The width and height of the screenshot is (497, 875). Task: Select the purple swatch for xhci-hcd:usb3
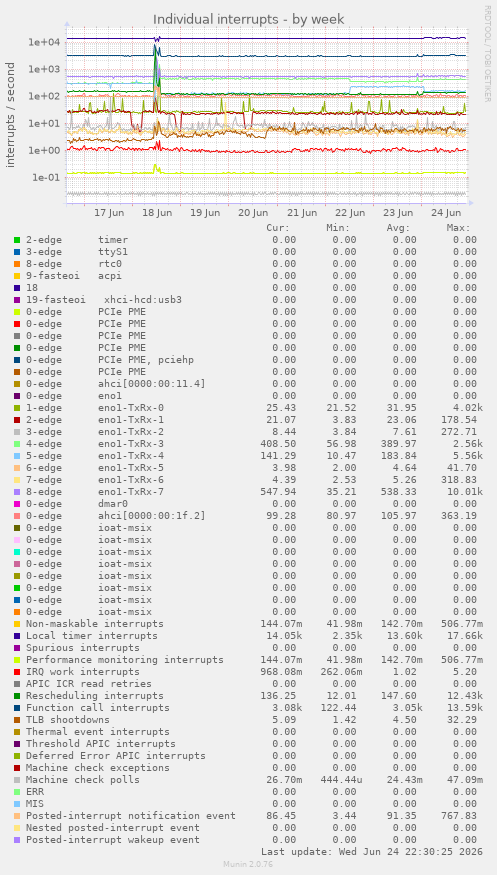click(17, 300)
